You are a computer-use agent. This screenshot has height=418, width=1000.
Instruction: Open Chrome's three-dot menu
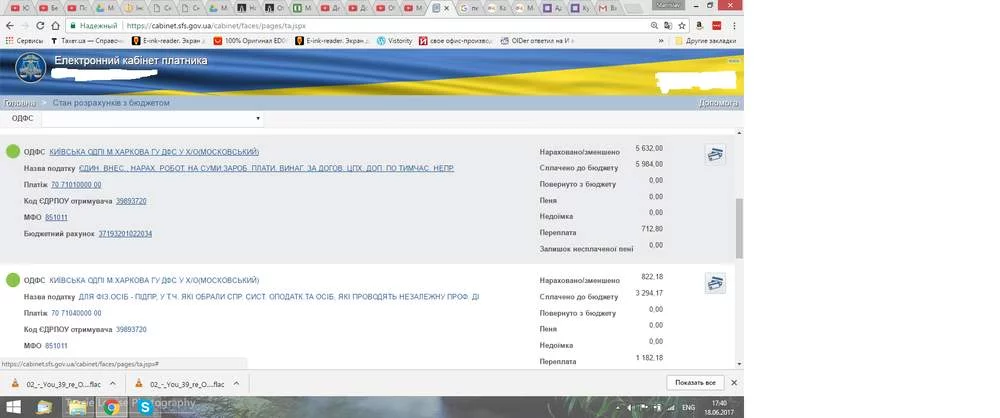(734, 26)
